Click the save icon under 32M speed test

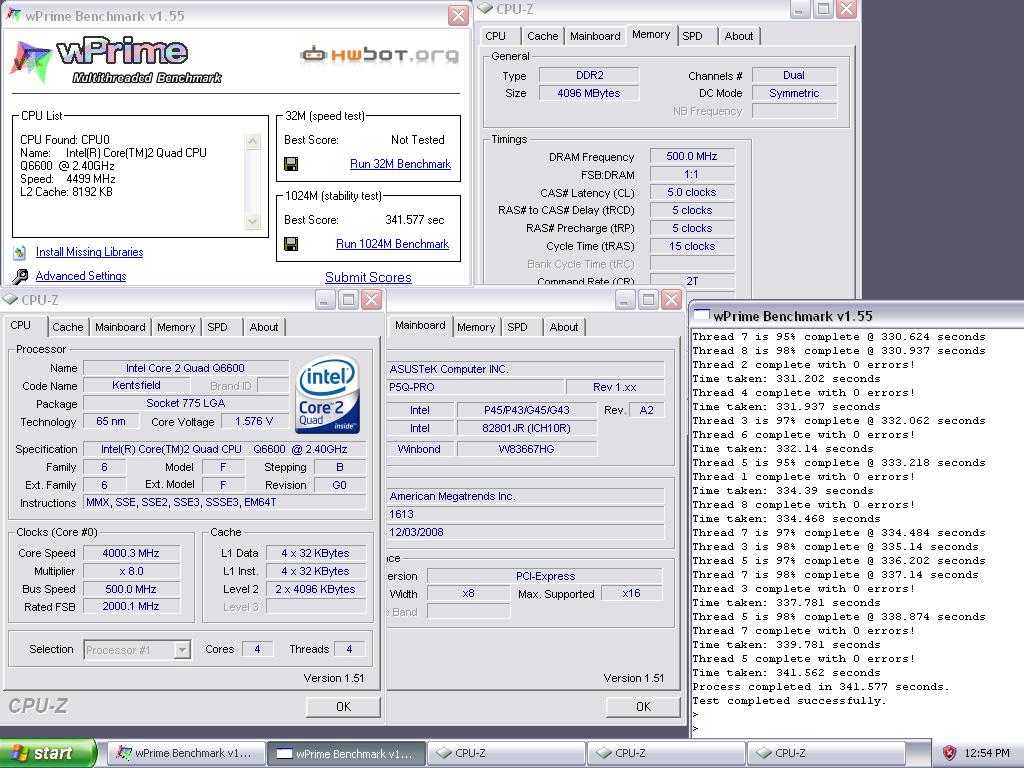291,164
